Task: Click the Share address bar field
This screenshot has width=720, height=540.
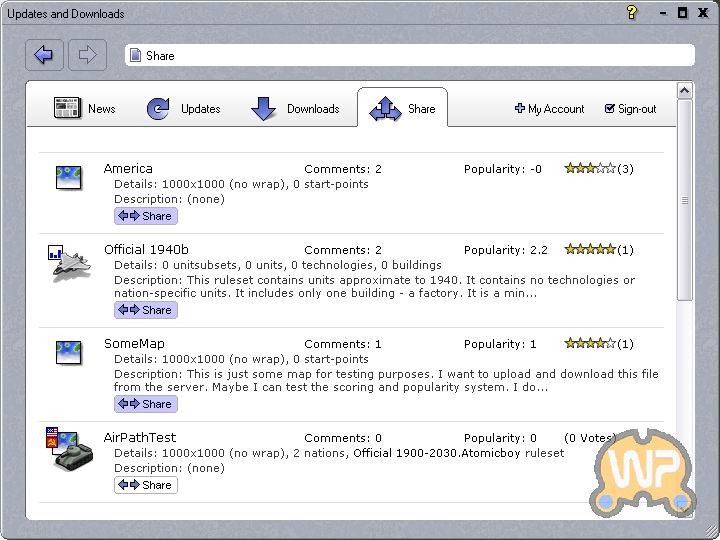Action: coord(410,55)
